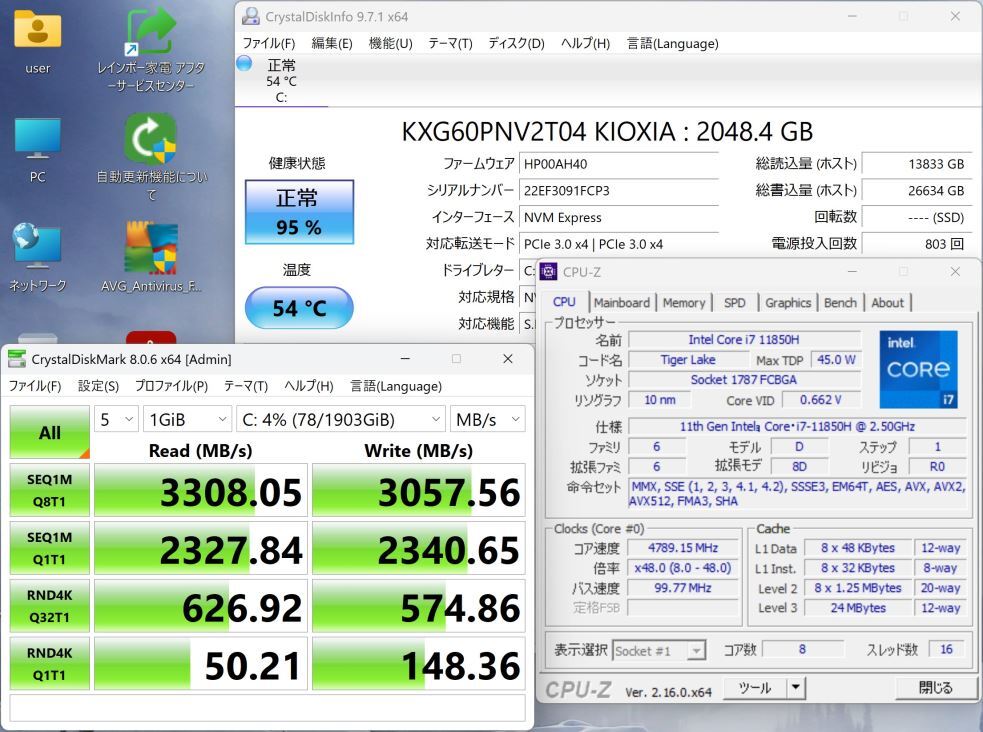Launch the レインボー家電 shortcut
Screen dimensions: 983x732
click(x=148, y=32)
